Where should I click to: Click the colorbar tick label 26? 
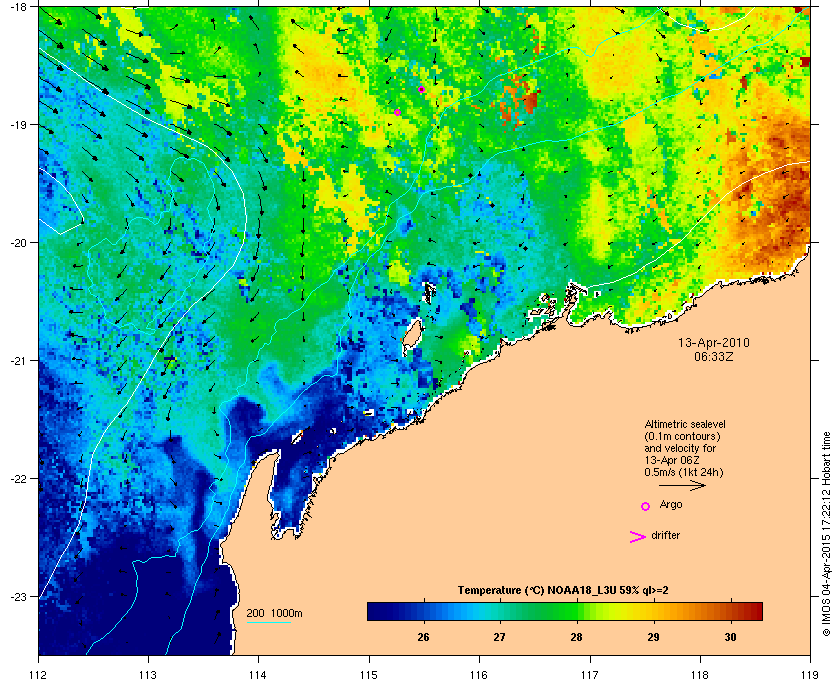pyautogui.click(x=423, y=637)
